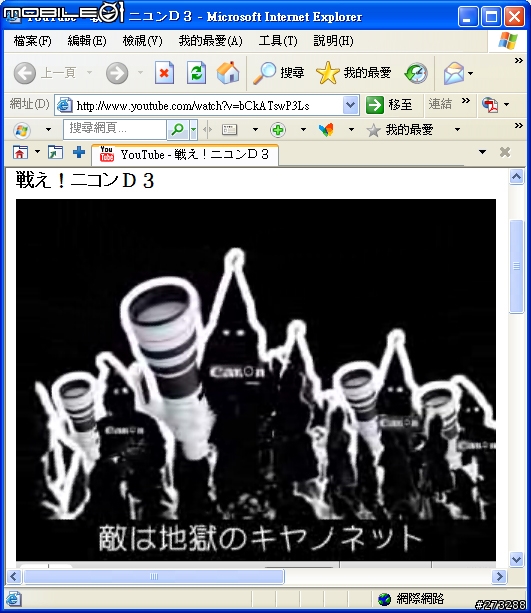Open dropdown beside Live toolbar 我的最愛

click(457, 130)
